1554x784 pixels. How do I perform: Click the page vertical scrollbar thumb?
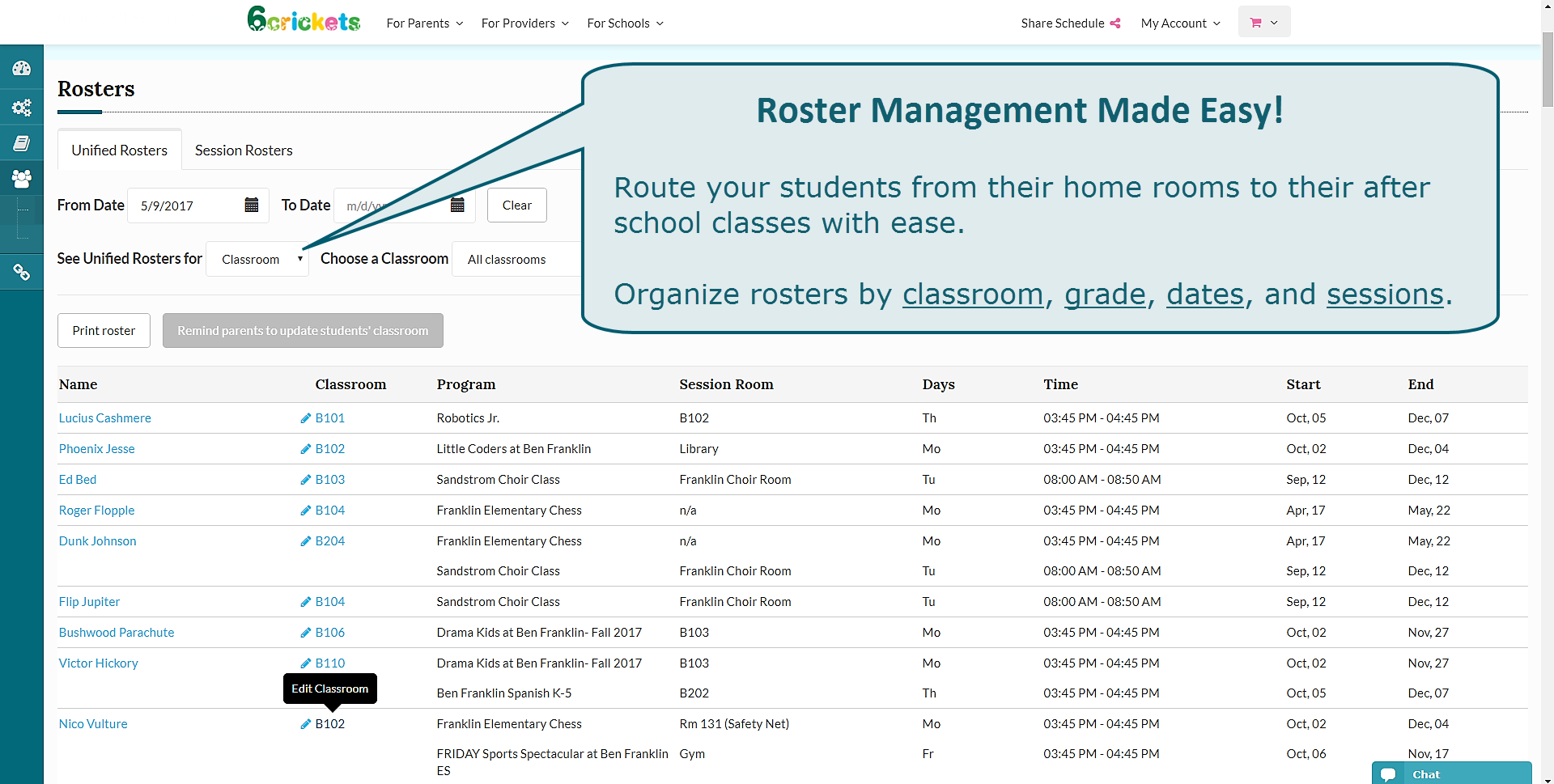click(1548, 69)
